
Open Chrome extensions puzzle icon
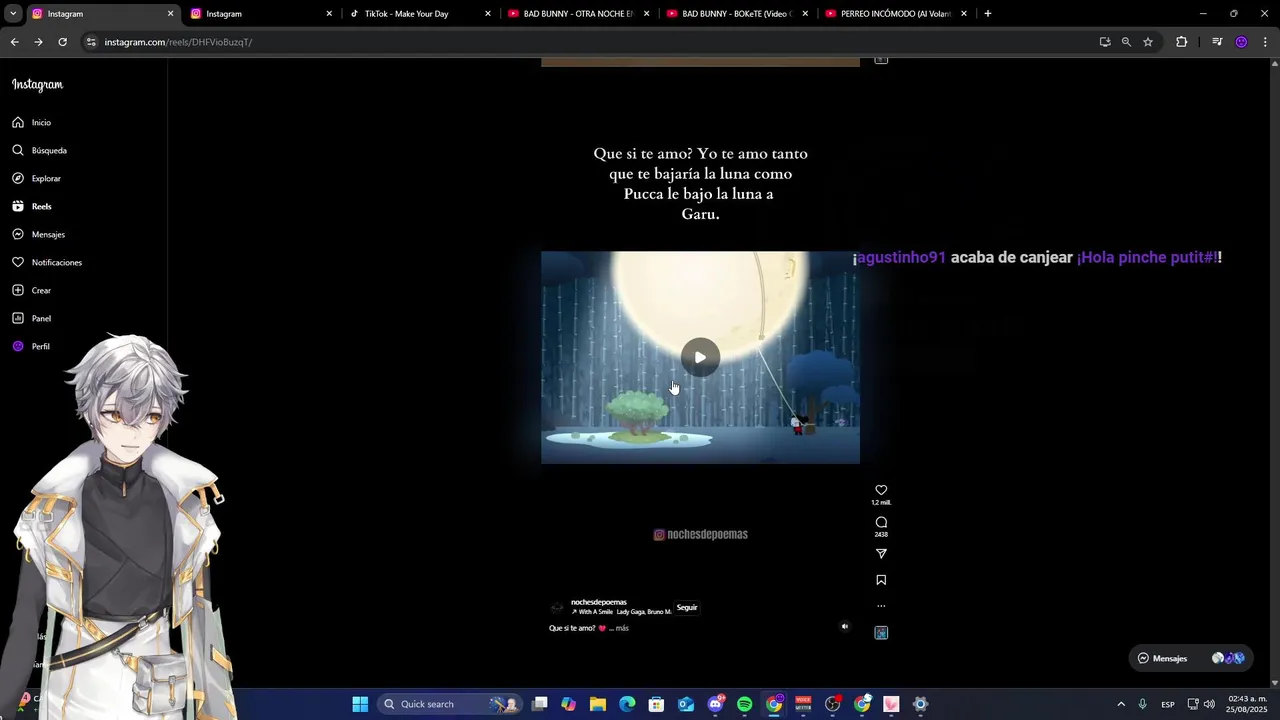(1182, 42)
